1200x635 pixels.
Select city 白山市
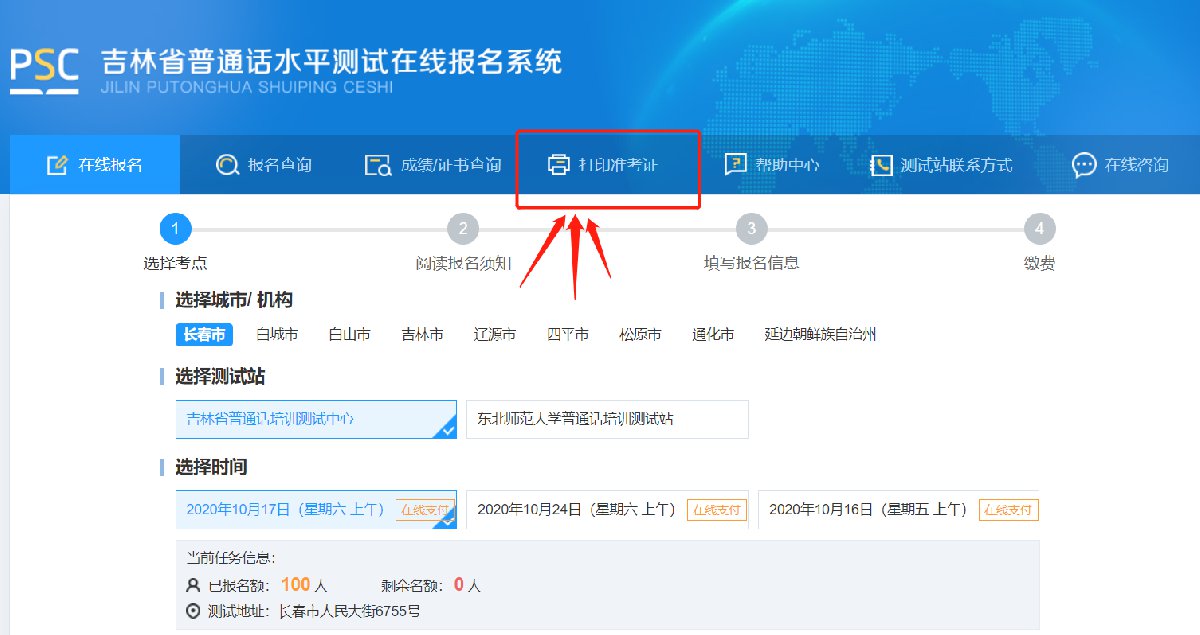click(x=350, y=335)
